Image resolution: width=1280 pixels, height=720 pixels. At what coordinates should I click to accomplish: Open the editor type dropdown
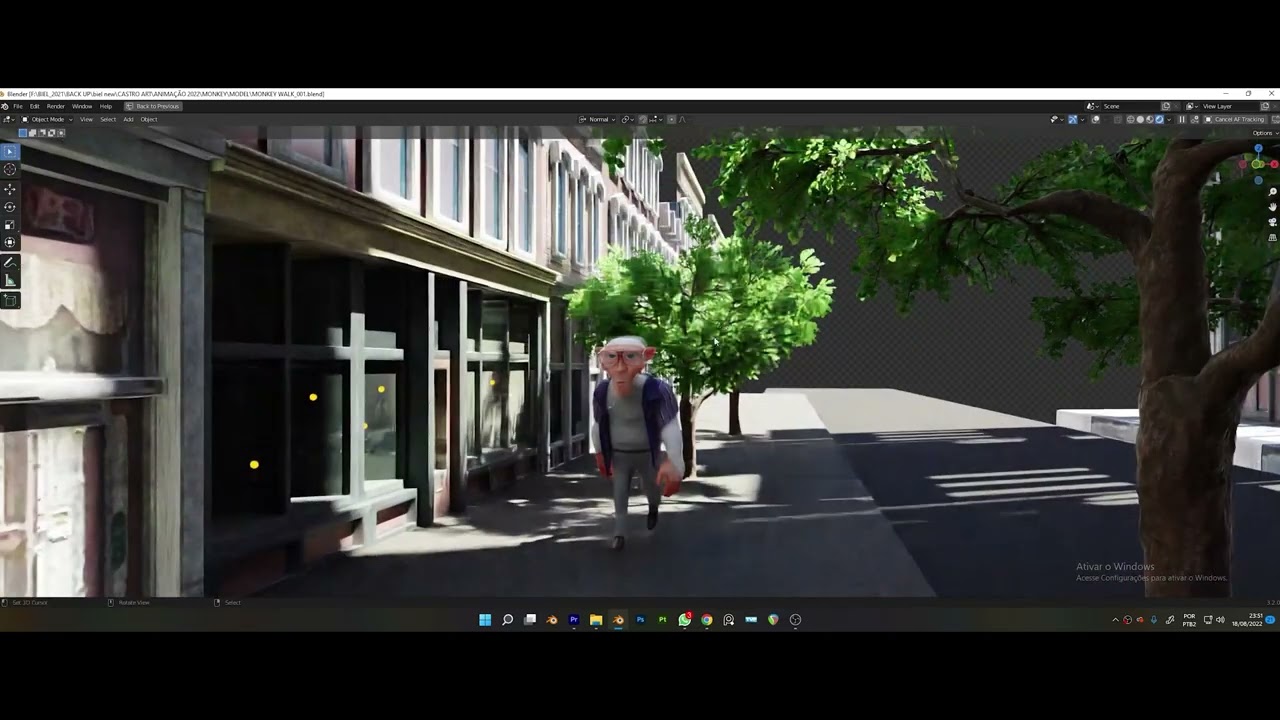(9, 119)
